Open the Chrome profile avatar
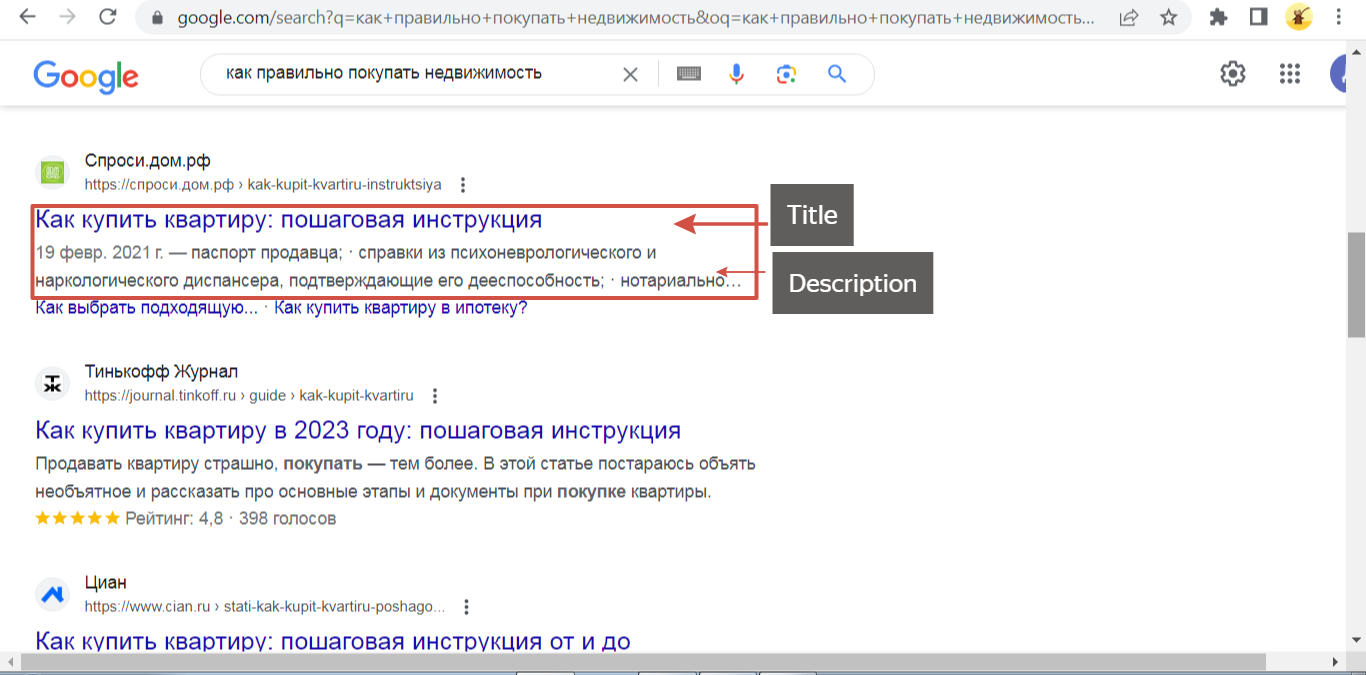The image size is (1366, 675). click(1298, 17)
